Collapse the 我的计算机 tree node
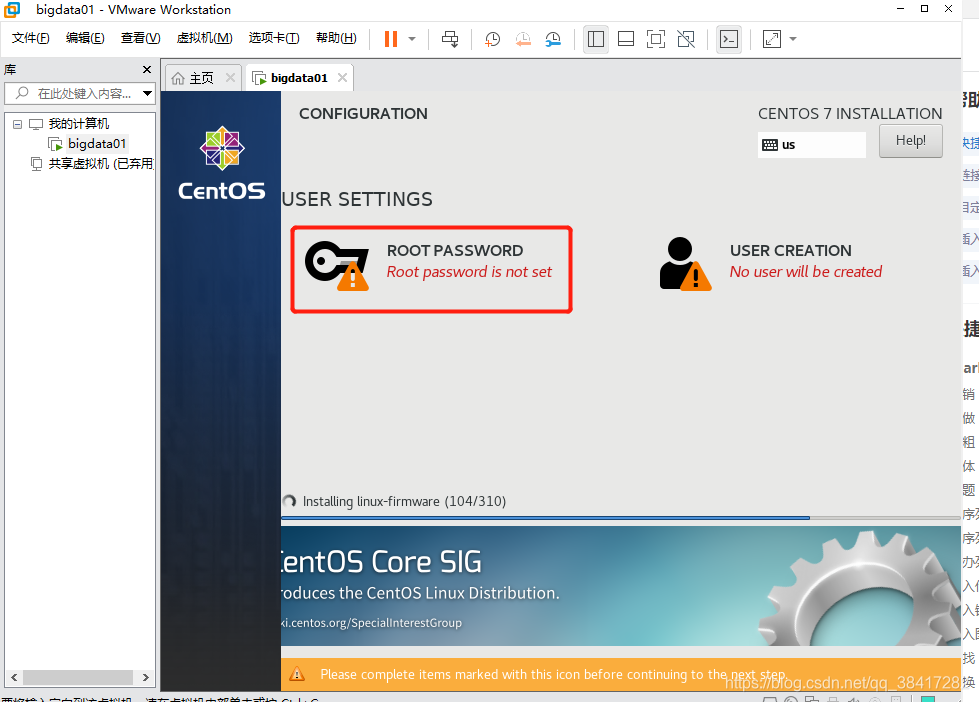The image size is (979, 702). (17, 124)
